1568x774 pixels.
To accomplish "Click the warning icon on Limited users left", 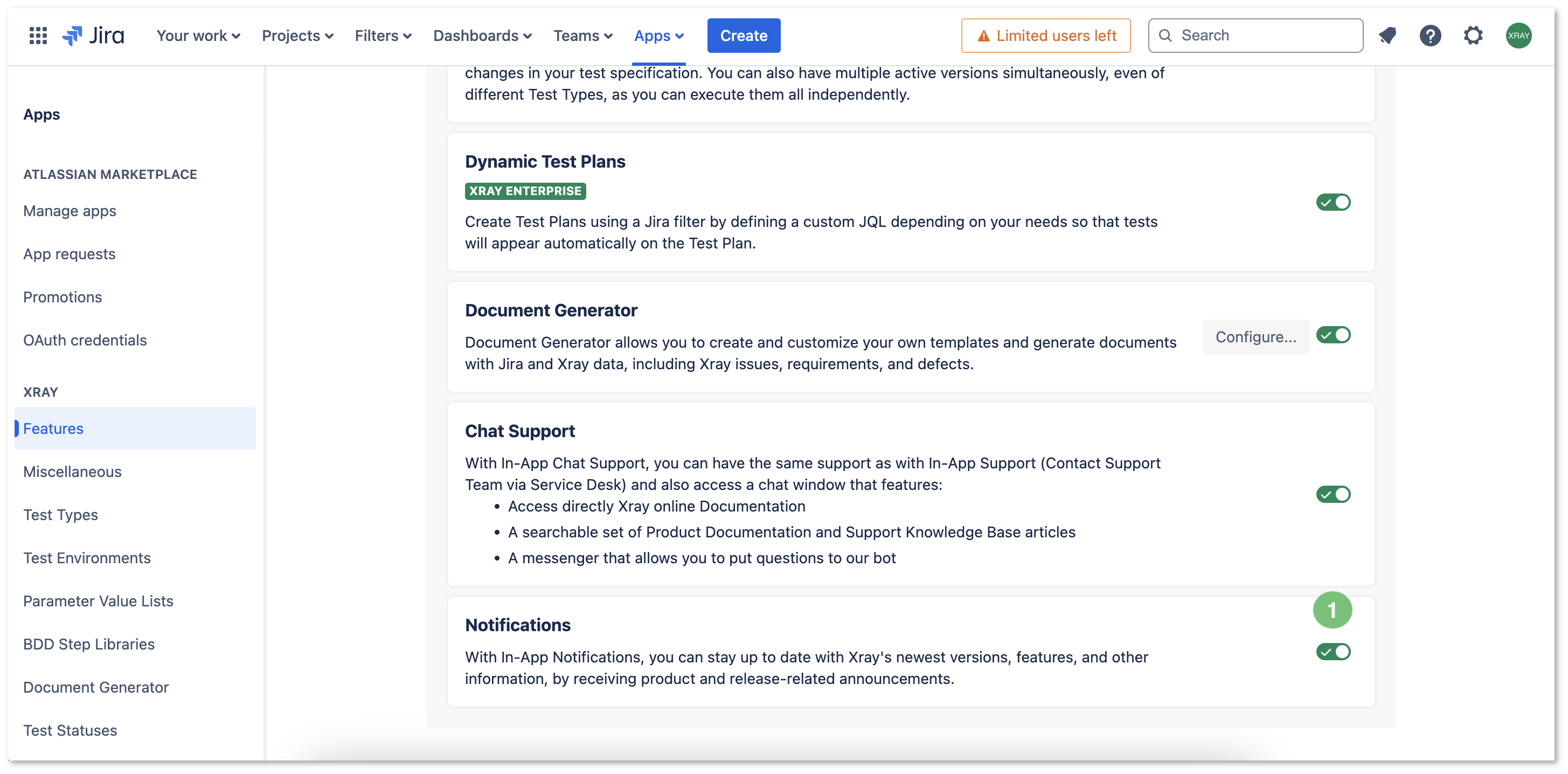I will [x=983, y=36].
